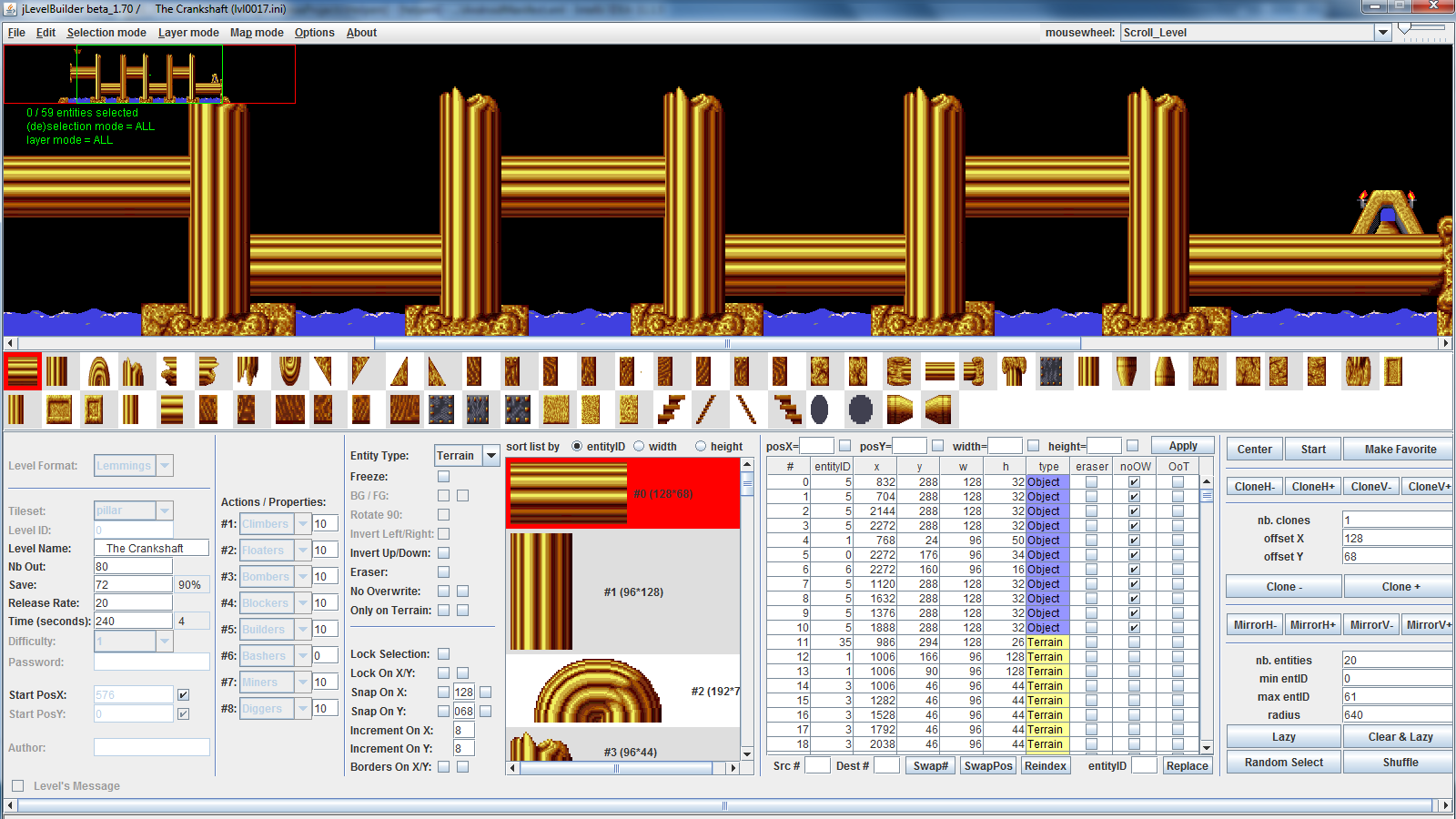Pick the right-angled triangle ramp tile
The width and height of the screenshot is (1456, 819).
click(x=399, y=371)
